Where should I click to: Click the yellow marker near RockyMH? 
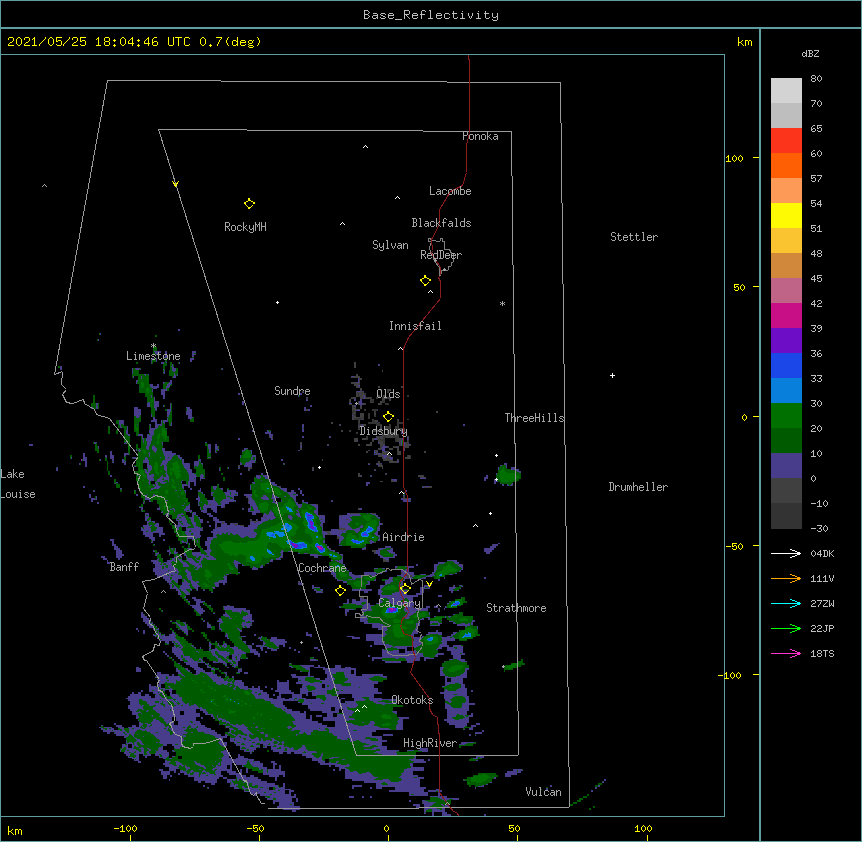[x=249, y=203]
